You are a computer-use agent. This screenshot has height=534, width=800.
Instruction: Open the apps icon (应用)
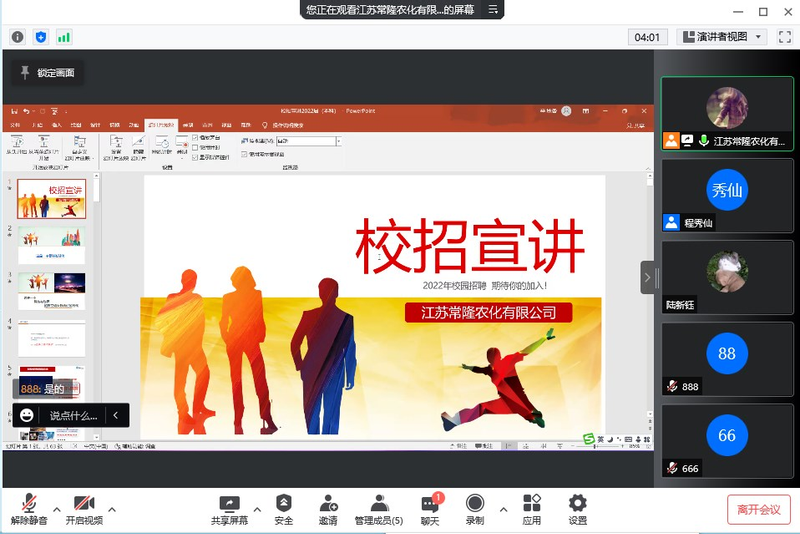tap(532, 503)
